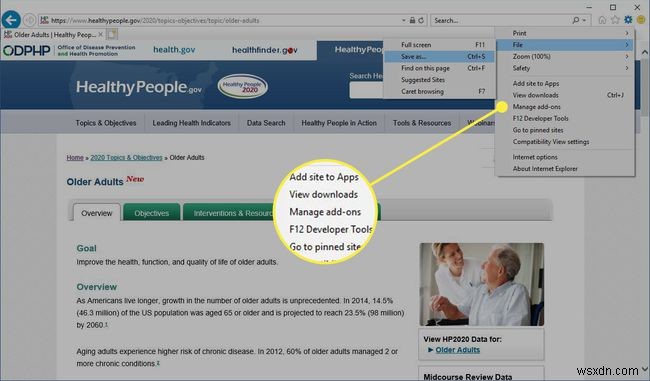
Task: Open Manage add-ons
Action: tap(565, 107)
